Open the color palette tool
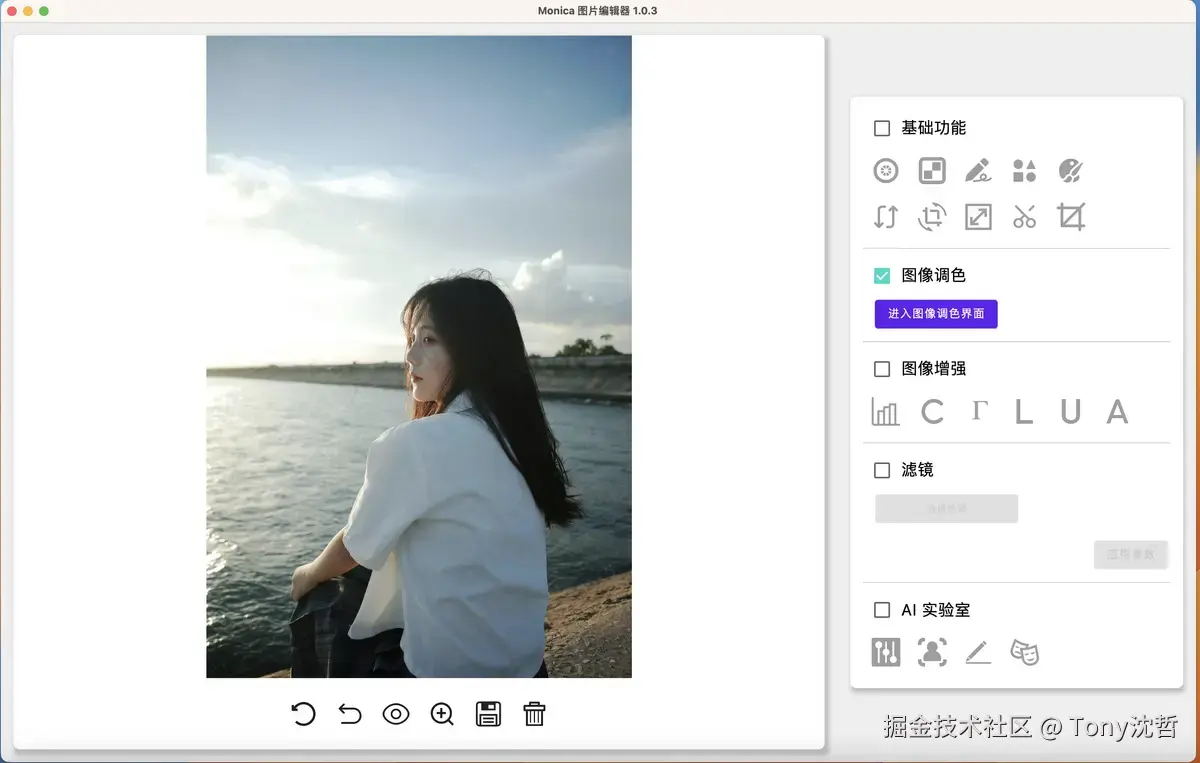The height and width of the screenshot is (763, 1200). coord(1071,170)
